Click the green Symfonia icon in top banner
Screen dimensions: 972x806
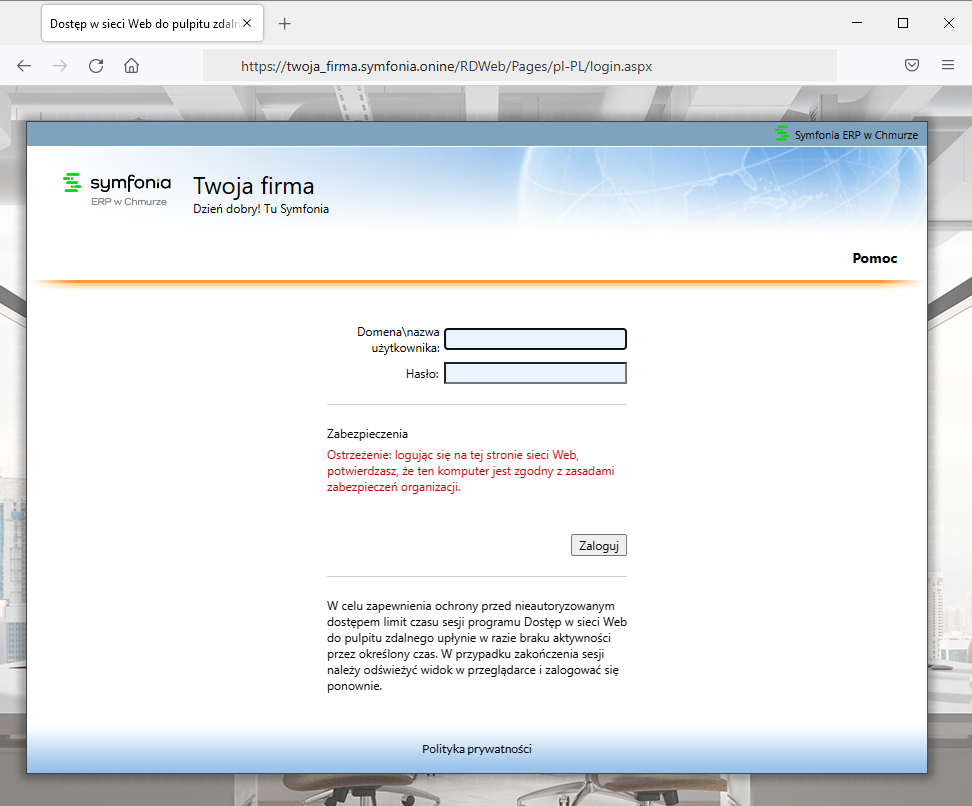coord(782,134)
